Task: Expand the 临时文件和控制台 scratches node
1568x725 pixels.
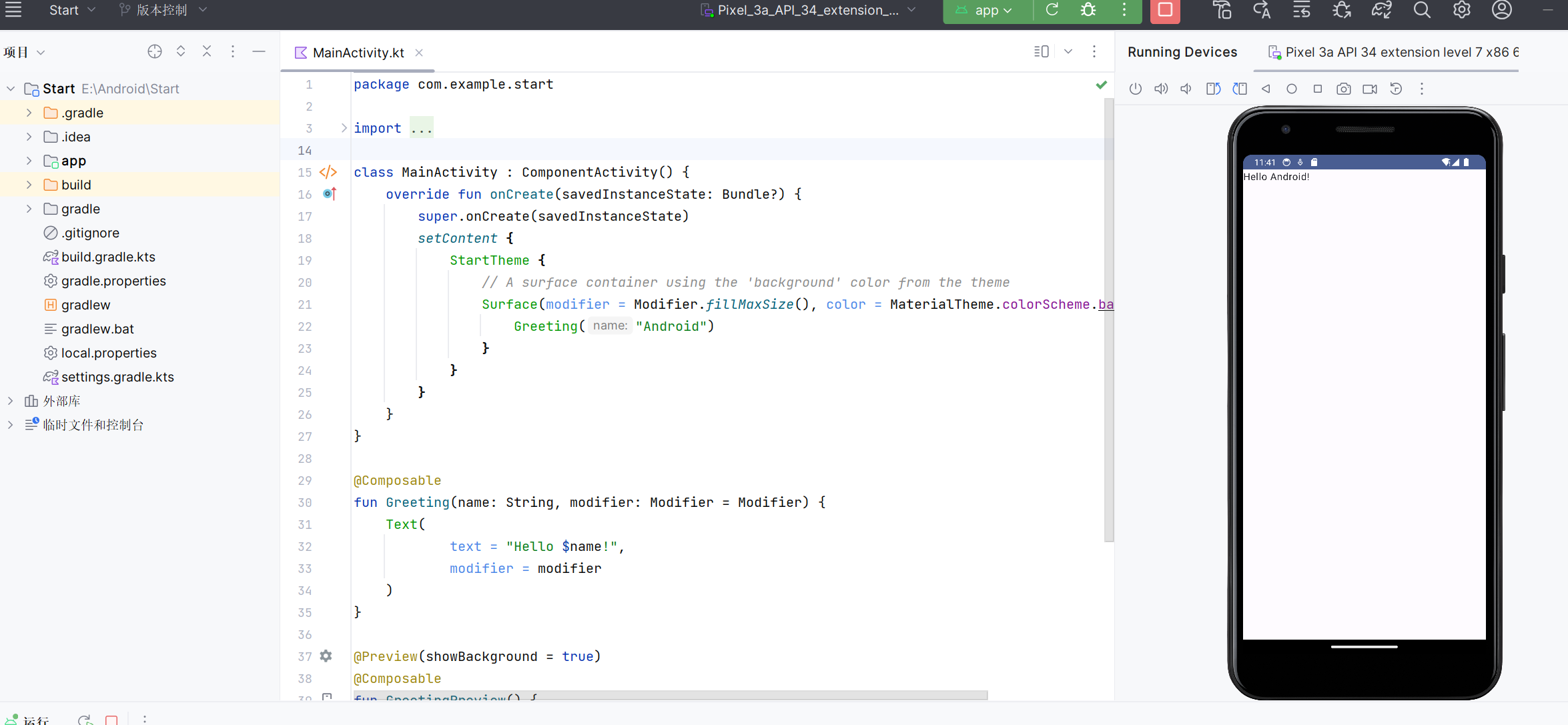Action: click(x=11, y=425)
